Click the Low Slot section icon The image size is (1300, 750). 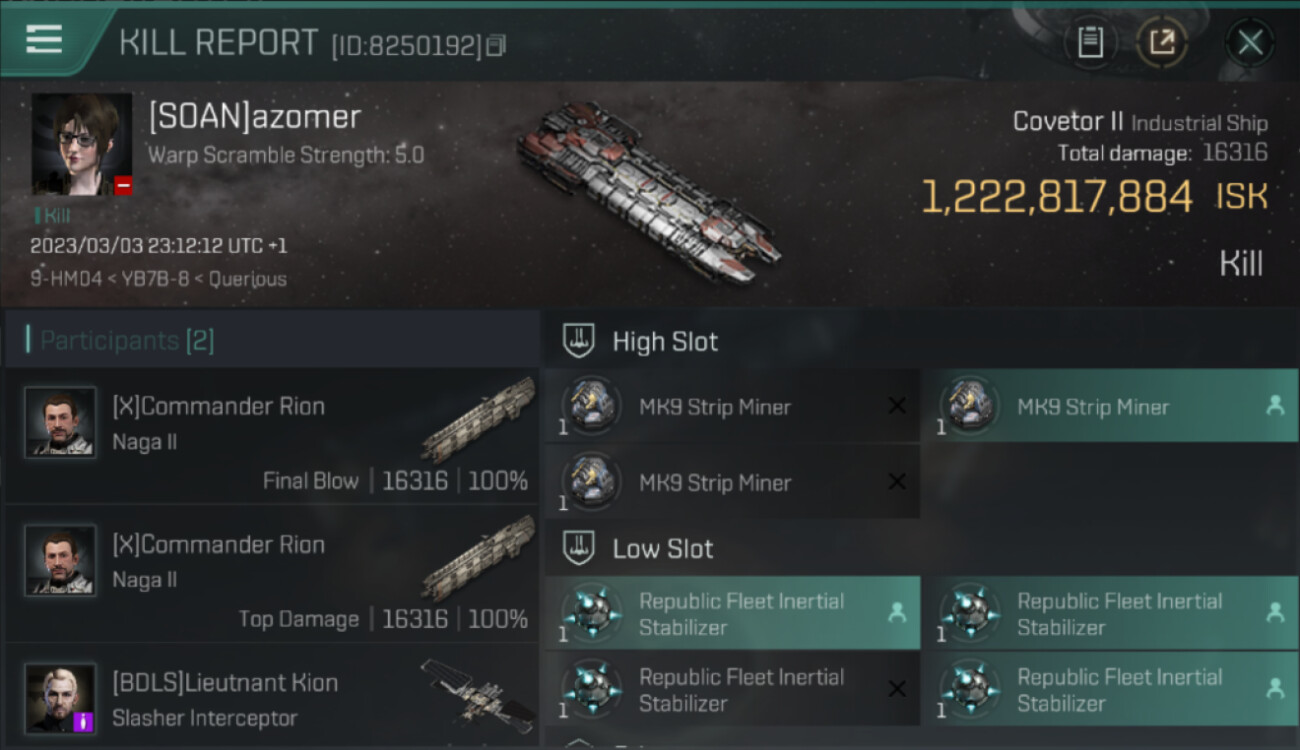click(580, 548)
